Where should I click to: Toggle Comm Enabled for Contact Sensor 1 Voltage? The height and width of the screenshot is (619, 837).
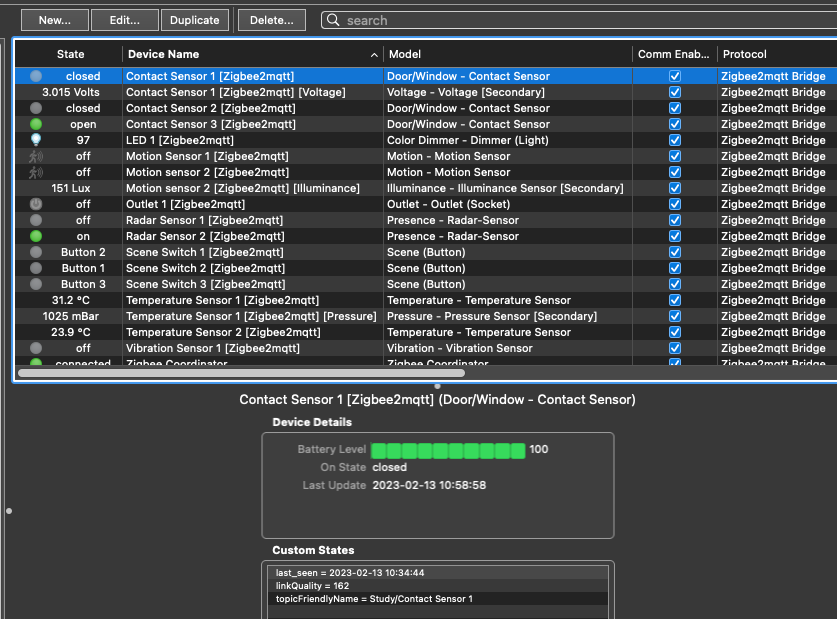675,92
